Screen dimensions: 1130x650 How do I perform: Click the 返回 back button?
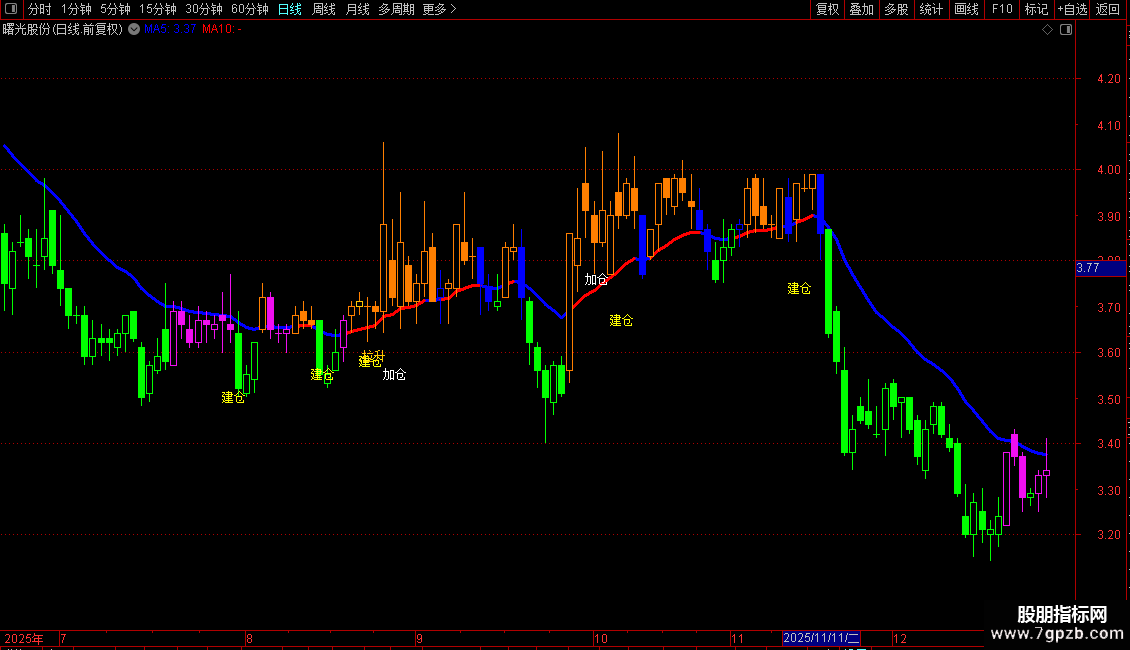click(1108, 9)
